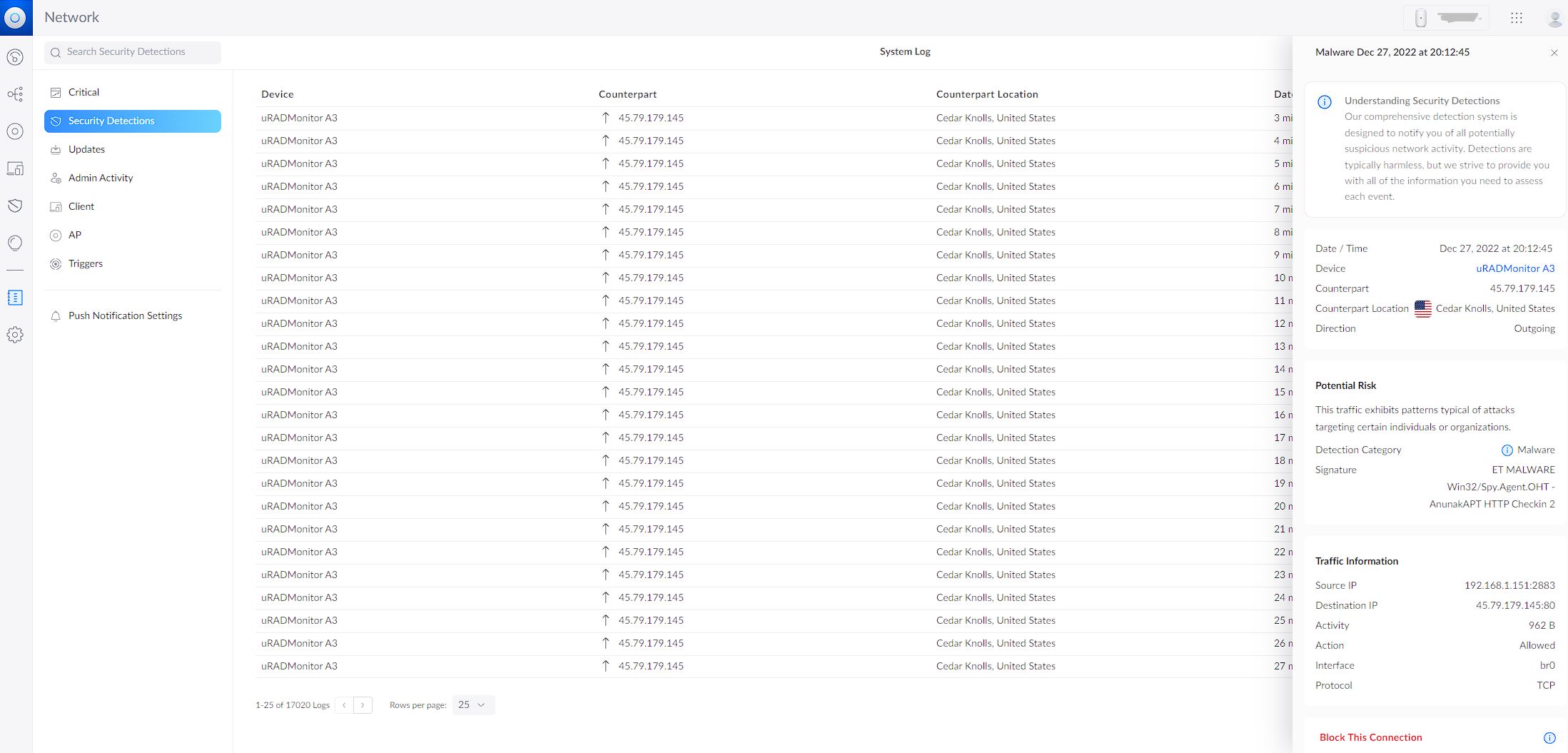
Task: Click the Traffic Information heading
Action: pos(1357,562)
